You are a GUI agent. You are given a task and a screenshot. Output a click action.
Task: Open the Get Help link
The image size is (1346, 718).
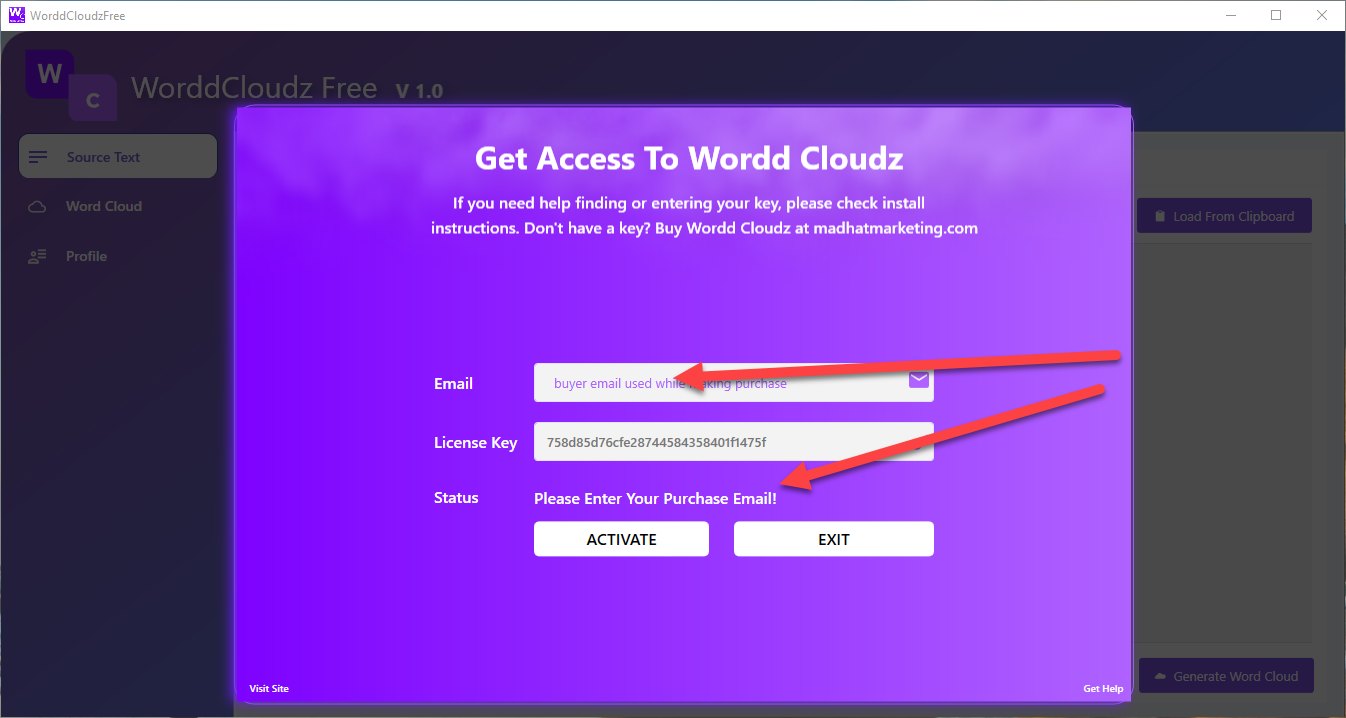pos(1103,689)
